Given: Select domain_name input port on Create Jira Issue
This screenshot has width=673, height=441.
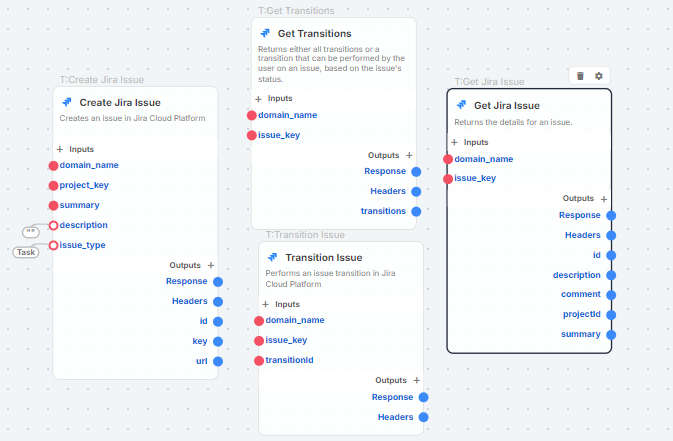Looking at the screenshot, I should [x=53, y=166].
